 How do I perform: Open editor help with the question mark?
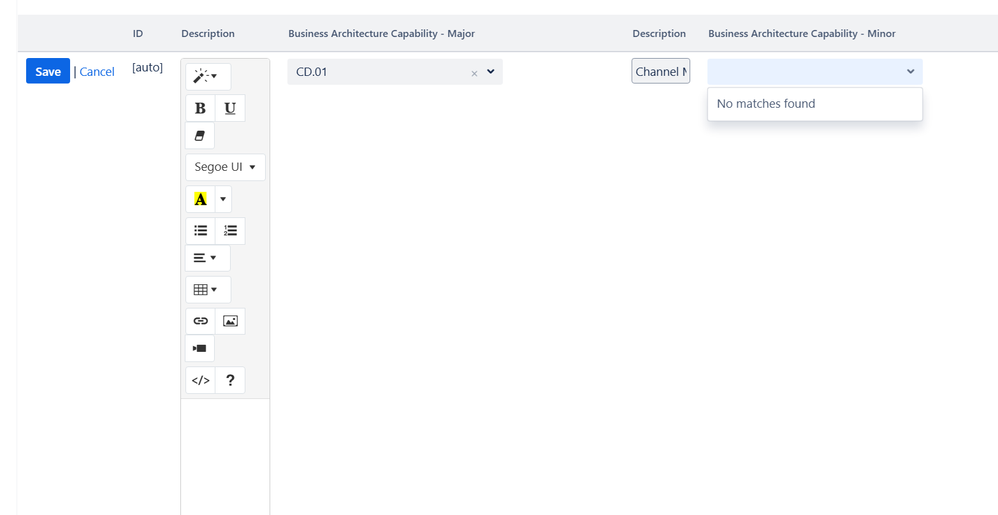click(x=230, y=380)
